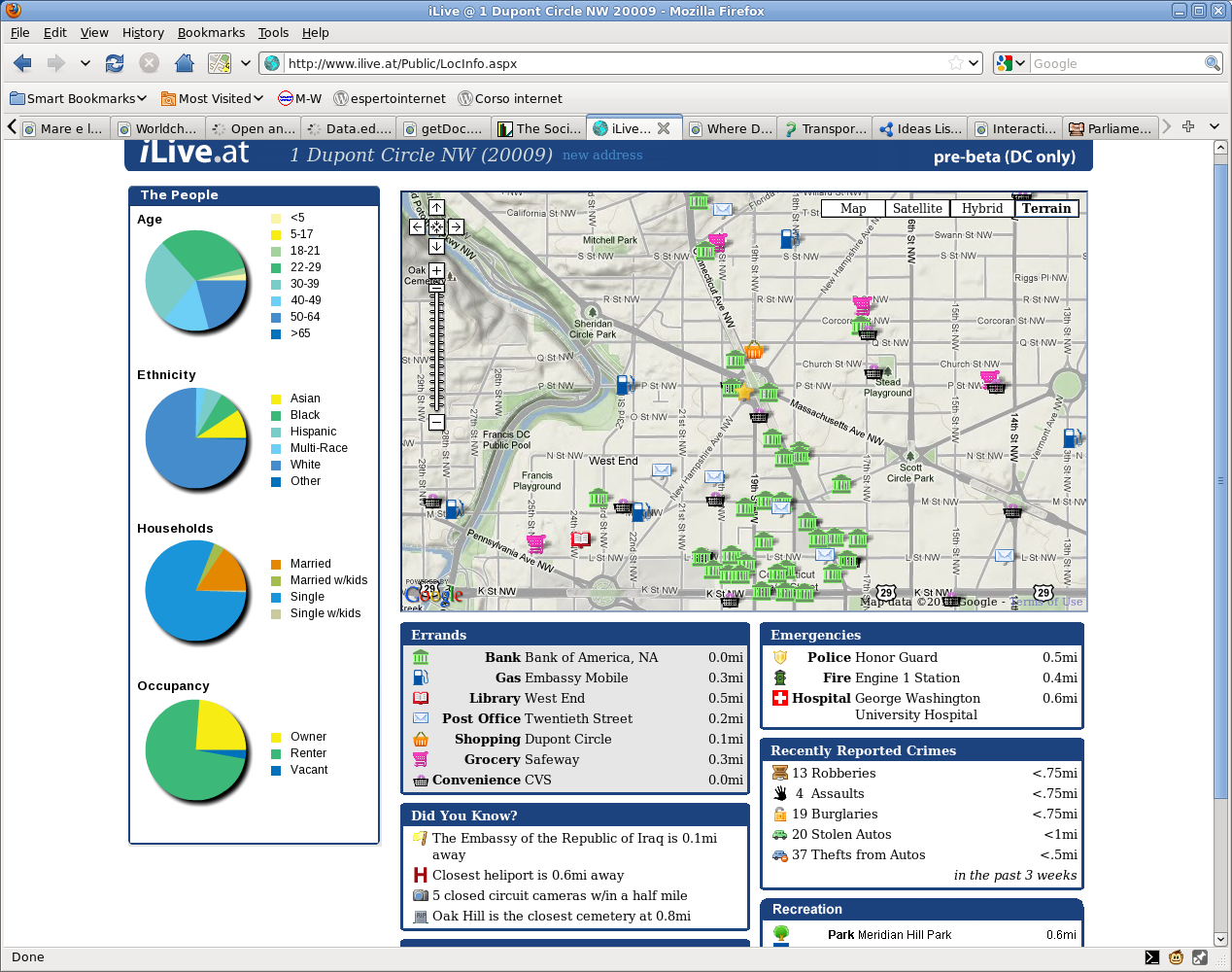Click the yellow star marker on map

click(744, 393)
